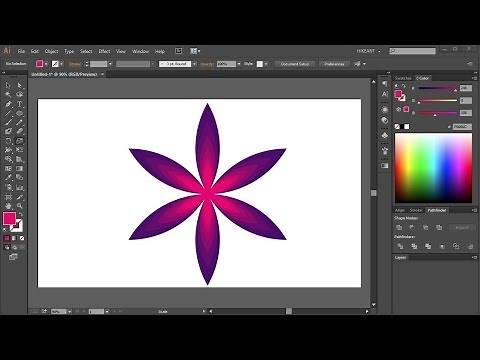Go to Bridge icon in menu bar
Viewport: 480px width, 360px height.
click(179, 51)
